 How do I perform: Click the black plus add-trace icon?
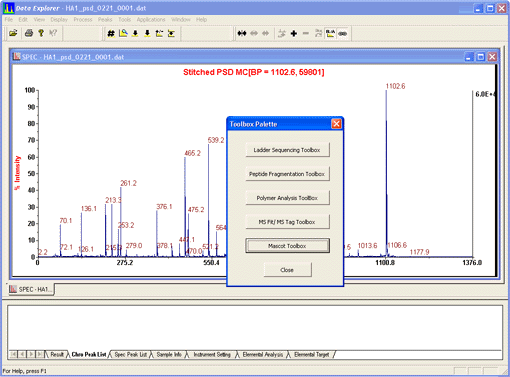click(x=294, y=33)
